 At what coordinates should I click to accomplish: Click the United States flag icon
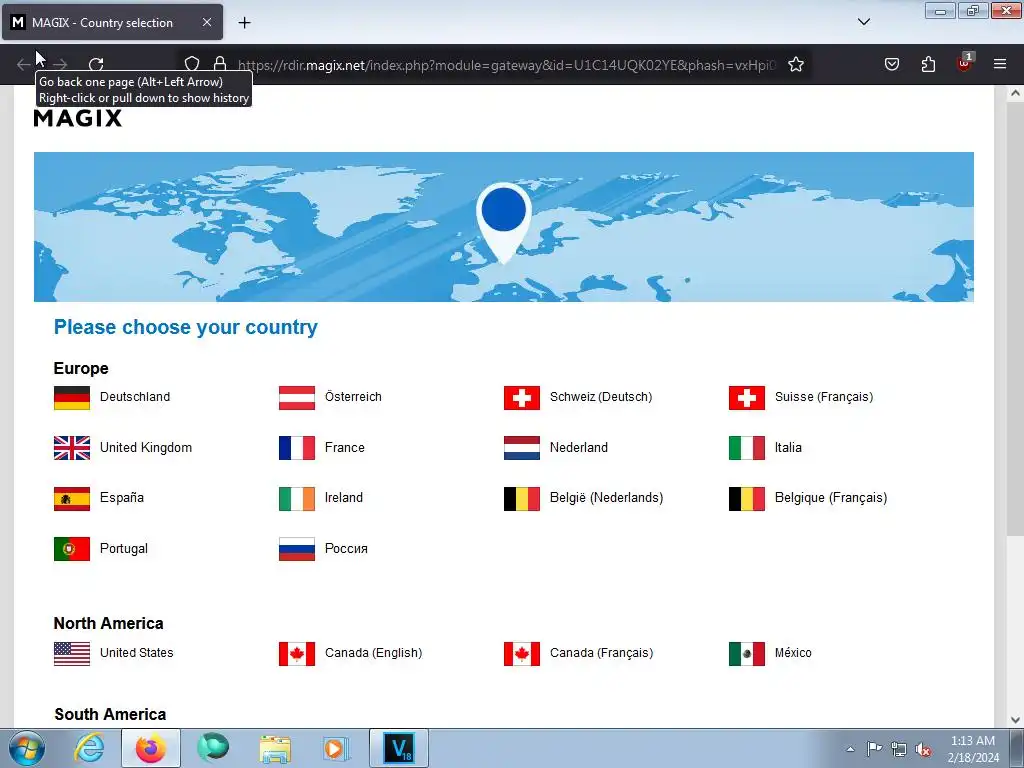pos(72,654)
